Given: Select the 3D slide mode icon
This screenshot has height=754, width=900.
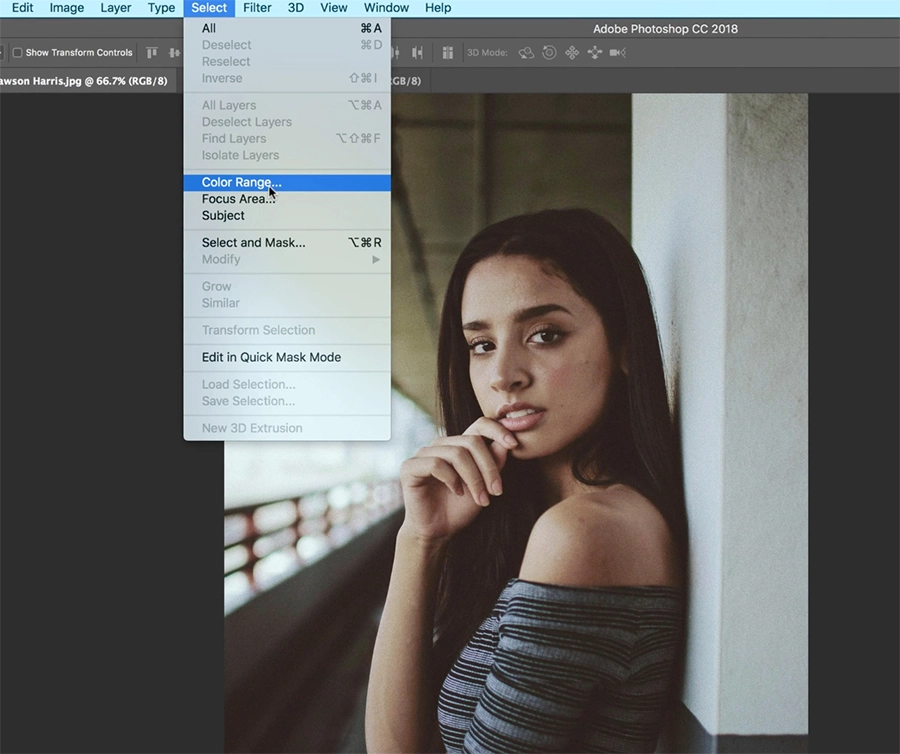Looking at the screenshot, I should [x=595, y=52].
